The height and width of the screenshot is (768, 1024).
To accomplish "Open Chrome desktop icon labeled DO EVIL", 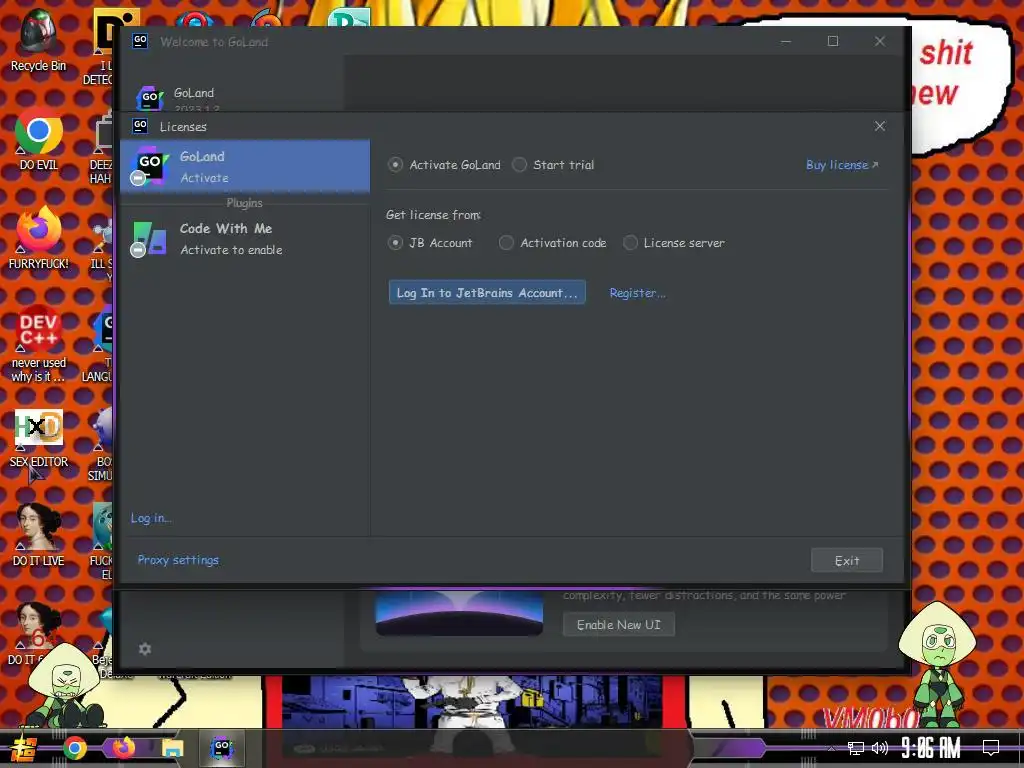I will tap(39, 140).
